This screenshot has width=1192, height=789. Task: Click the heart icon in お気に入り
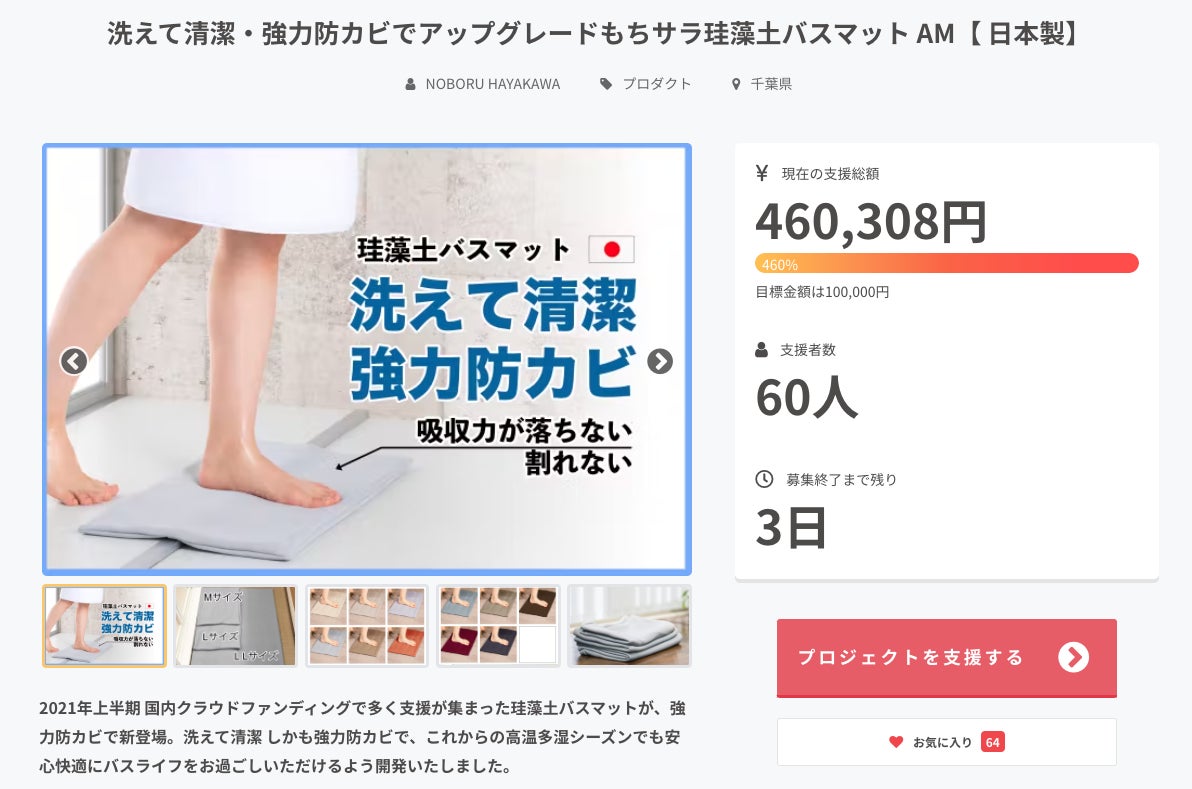pyautogui.click(x=896, y=742)
